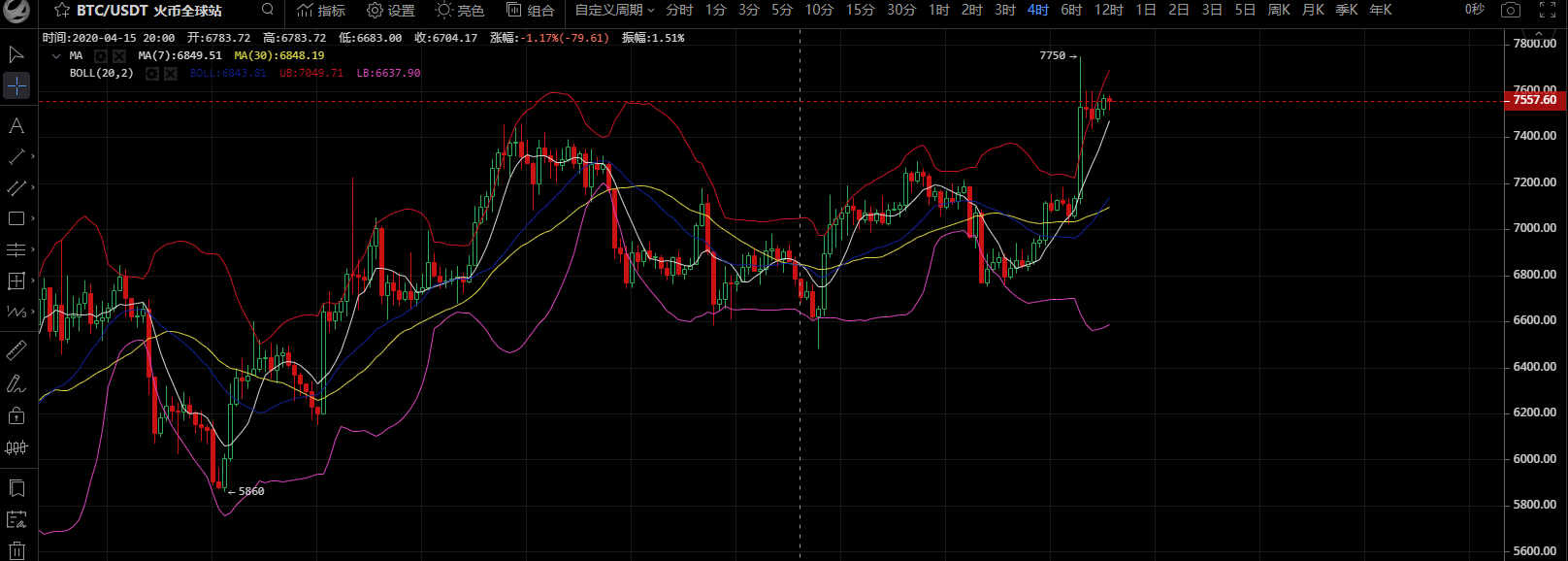Select the 周K weekly chart

pos(1279,10)
